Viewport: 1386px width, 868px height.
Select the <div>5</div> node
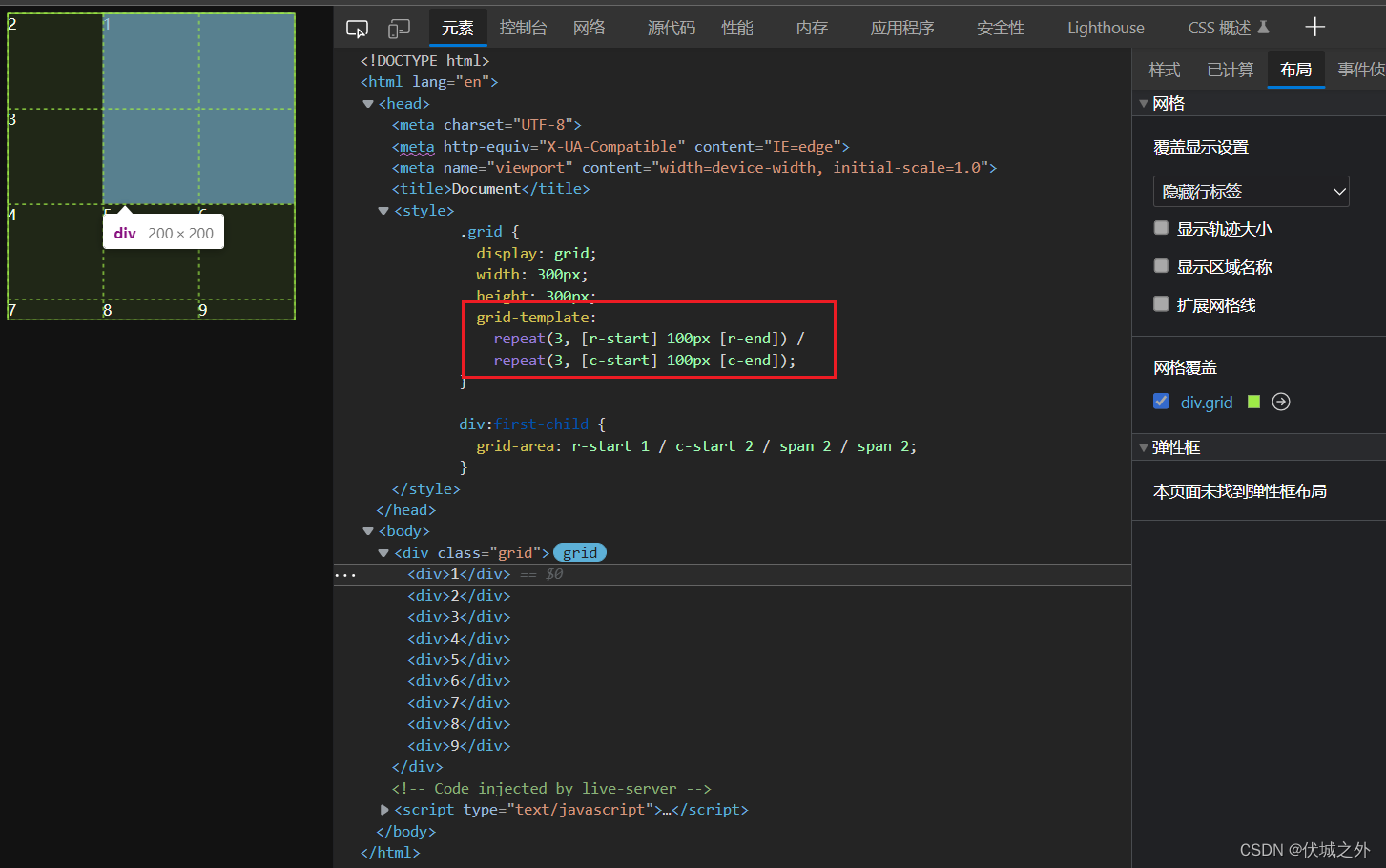click(459, 660)
